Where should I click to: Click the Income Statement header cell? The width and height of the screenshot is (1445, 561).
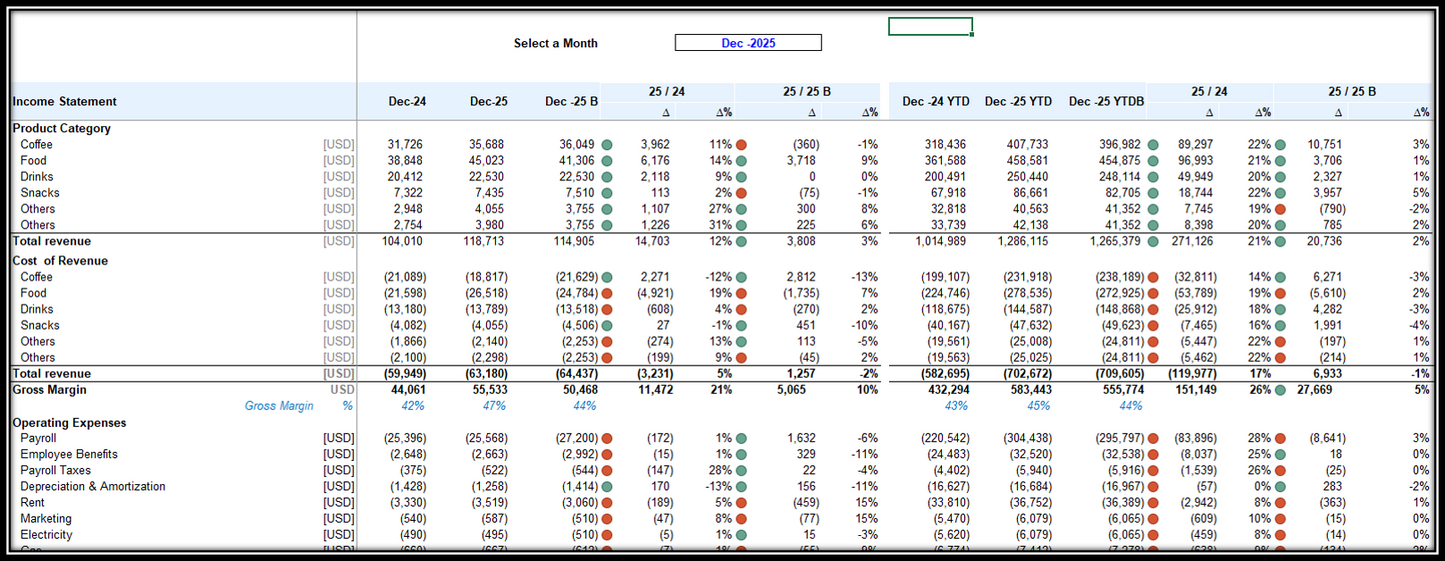pyautogui.click(x=65, y=101)
